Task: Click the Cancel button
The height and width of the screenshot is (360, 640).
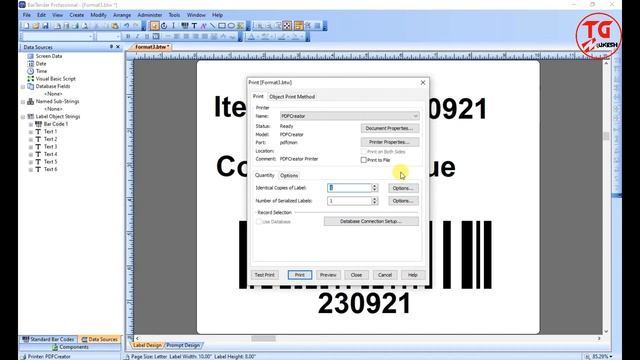Action: coord(385,275)
